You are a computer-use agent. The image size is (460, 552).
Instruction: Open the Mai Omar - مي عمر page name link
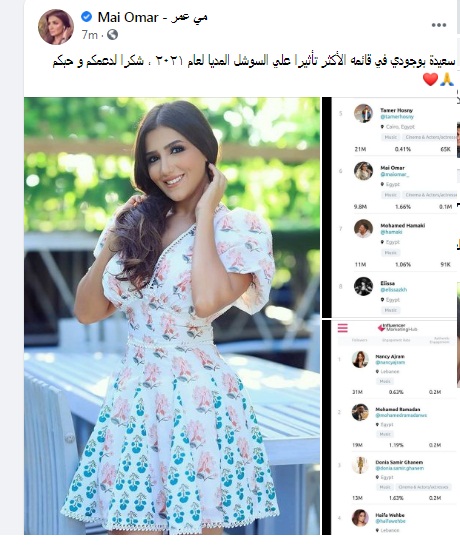point(152,17)
